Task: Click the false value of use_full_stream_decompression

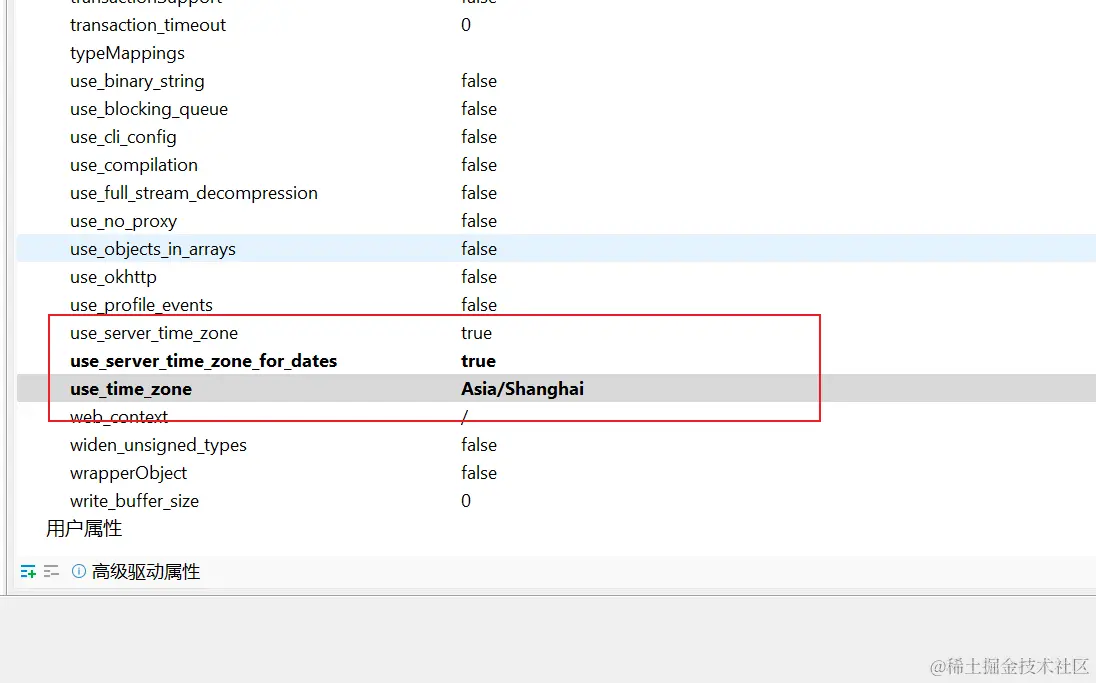Action: click(479, 193)
